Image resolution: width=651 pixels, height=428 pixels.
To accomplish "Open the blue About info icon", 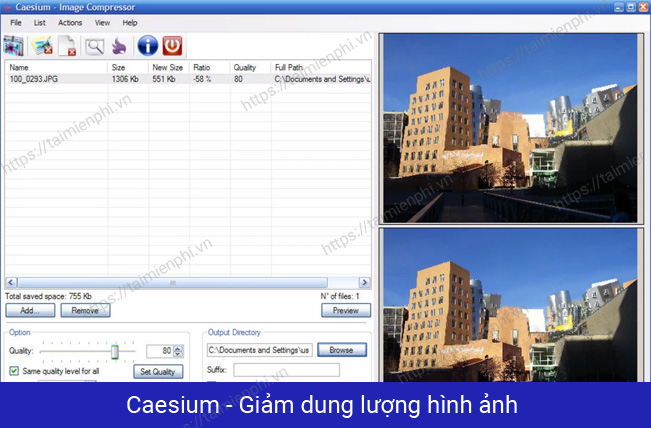I will pos(148,46).
